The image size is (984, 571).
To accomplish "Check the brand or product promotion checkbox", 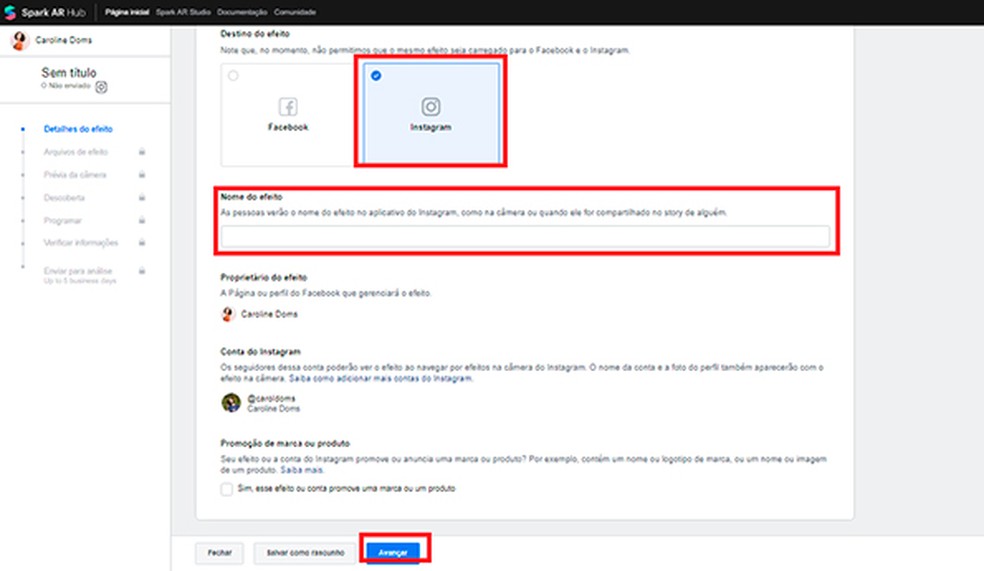I will pyautogui.click(x=227, y=489).
